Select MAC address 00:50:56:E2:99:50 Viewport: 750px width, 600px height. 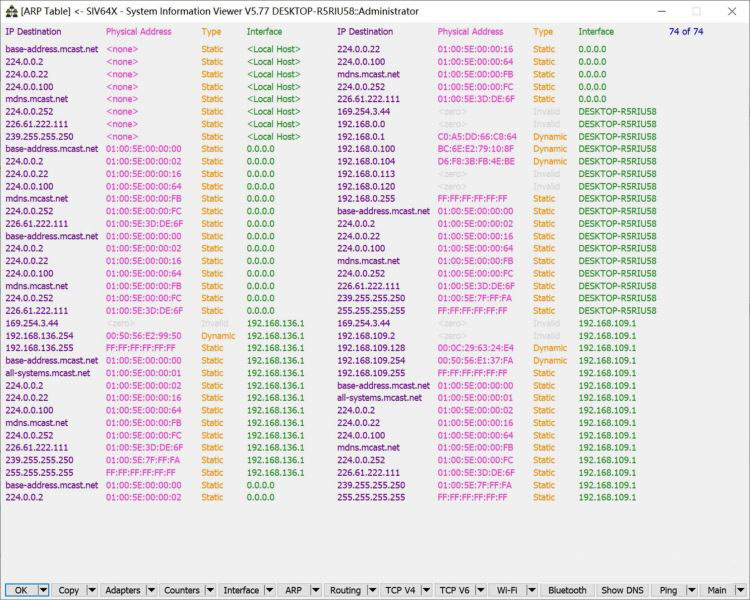pyautogui.click(x=143, y=335)
